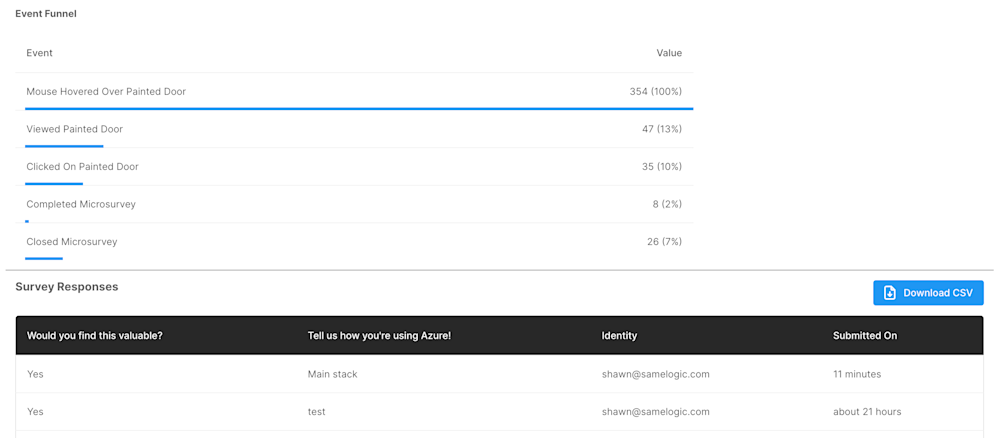Click the Submitted On column header
1000x438 pixels.
tap(865, 335)
